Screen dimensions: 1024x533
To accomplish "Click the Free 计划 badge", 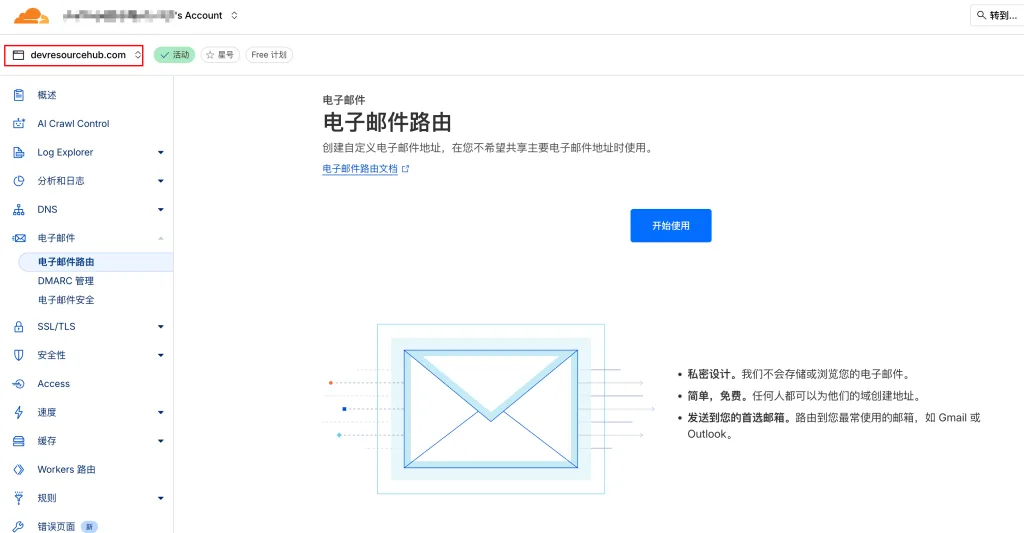I will point(269,55).
